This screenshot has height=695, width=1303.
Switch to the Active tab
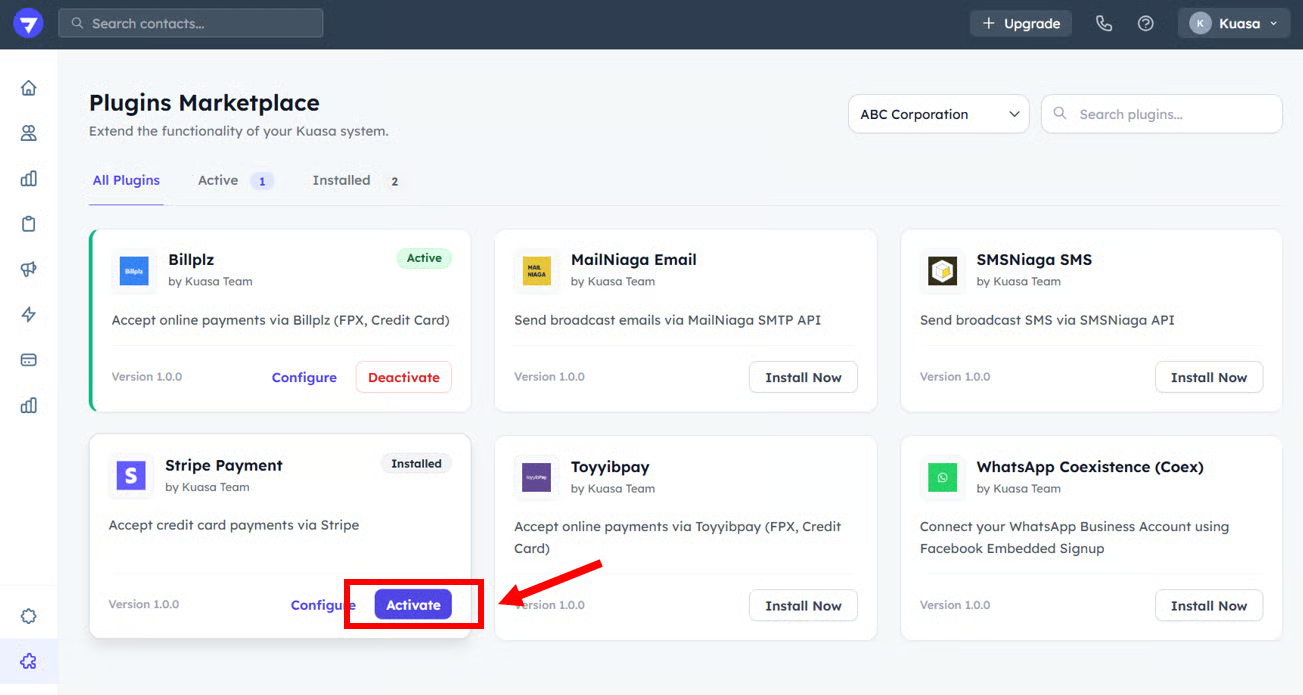point(232,181)
